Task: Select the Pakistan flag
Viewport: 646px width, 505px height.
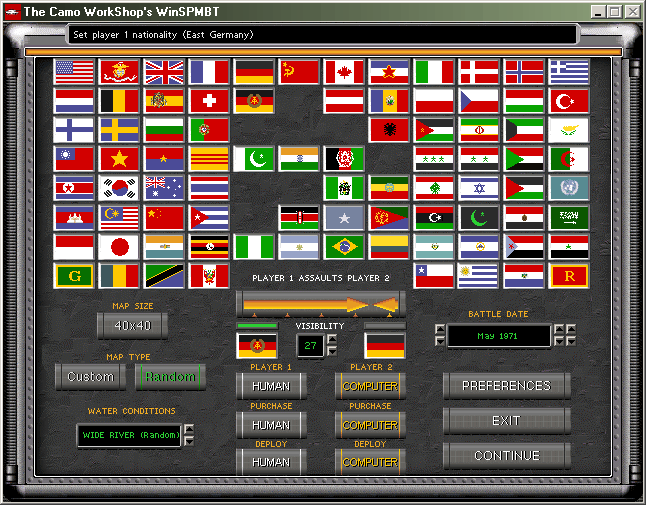Action: [x=254, y=159]
